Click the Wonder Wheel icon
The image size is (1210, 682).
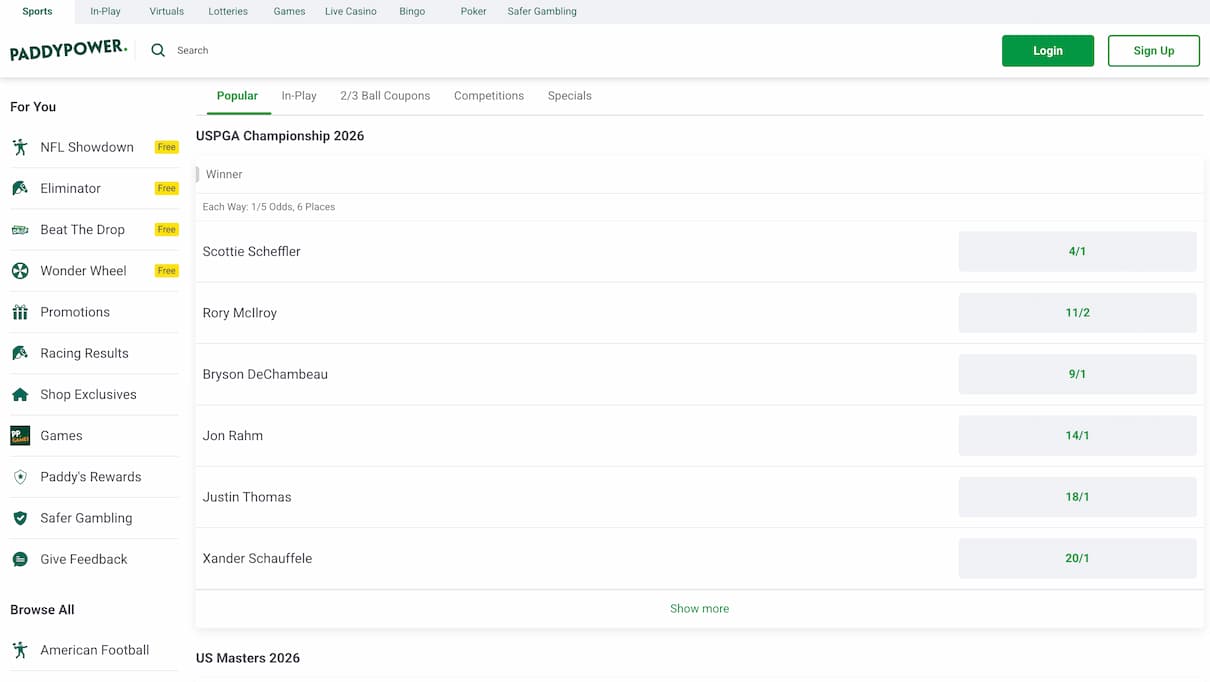20,271
